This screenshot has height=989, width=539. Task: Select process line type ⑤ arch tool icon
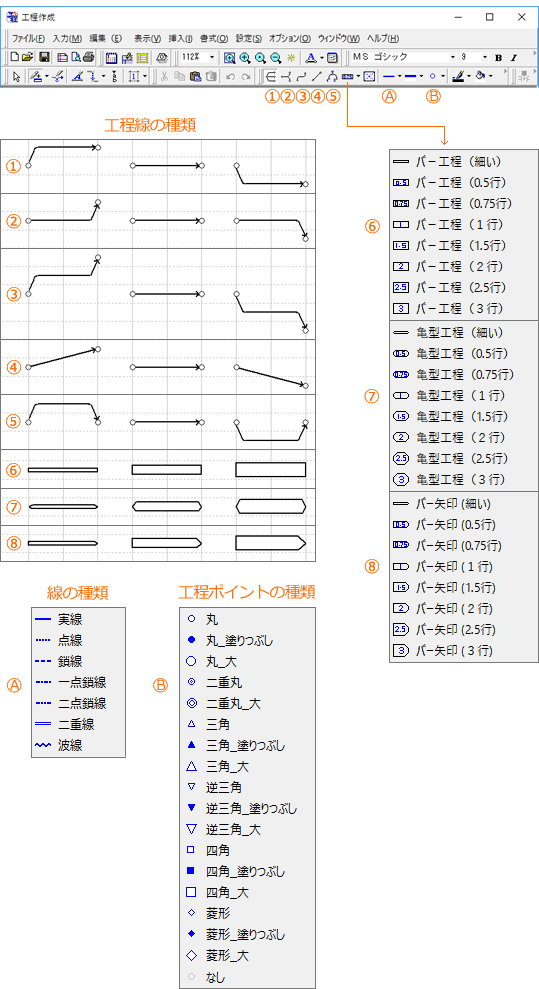pyautogui.click(x=332, y=76)
